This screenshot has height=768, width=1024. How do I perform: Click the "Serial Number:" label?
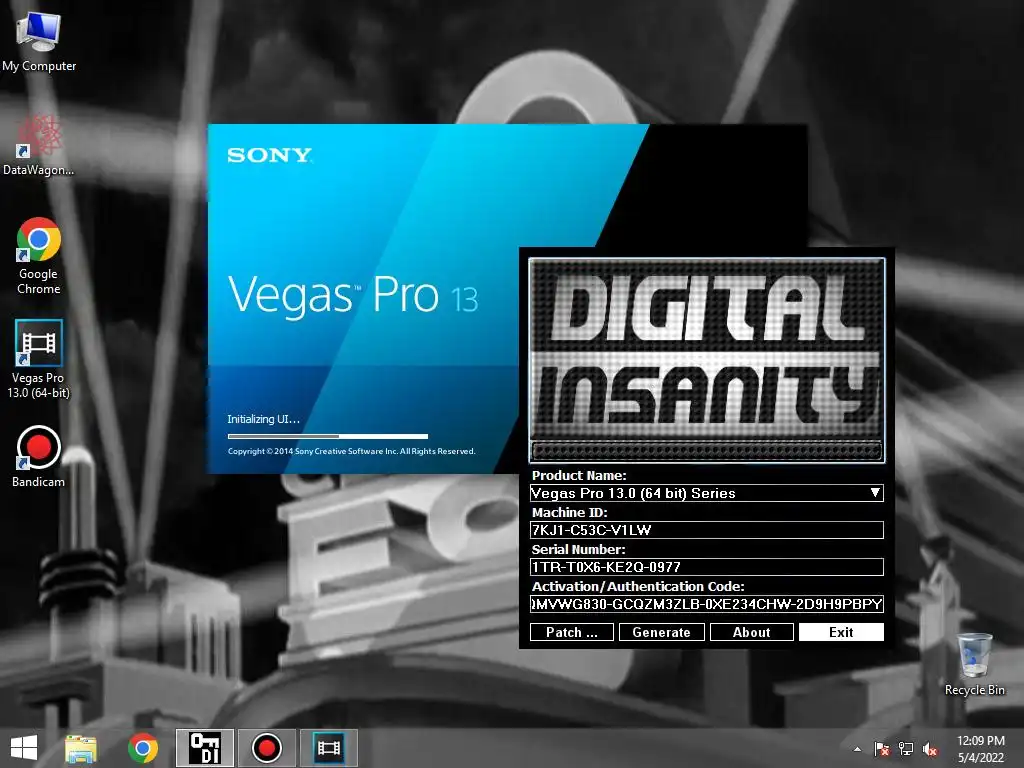tap(579, 549)
